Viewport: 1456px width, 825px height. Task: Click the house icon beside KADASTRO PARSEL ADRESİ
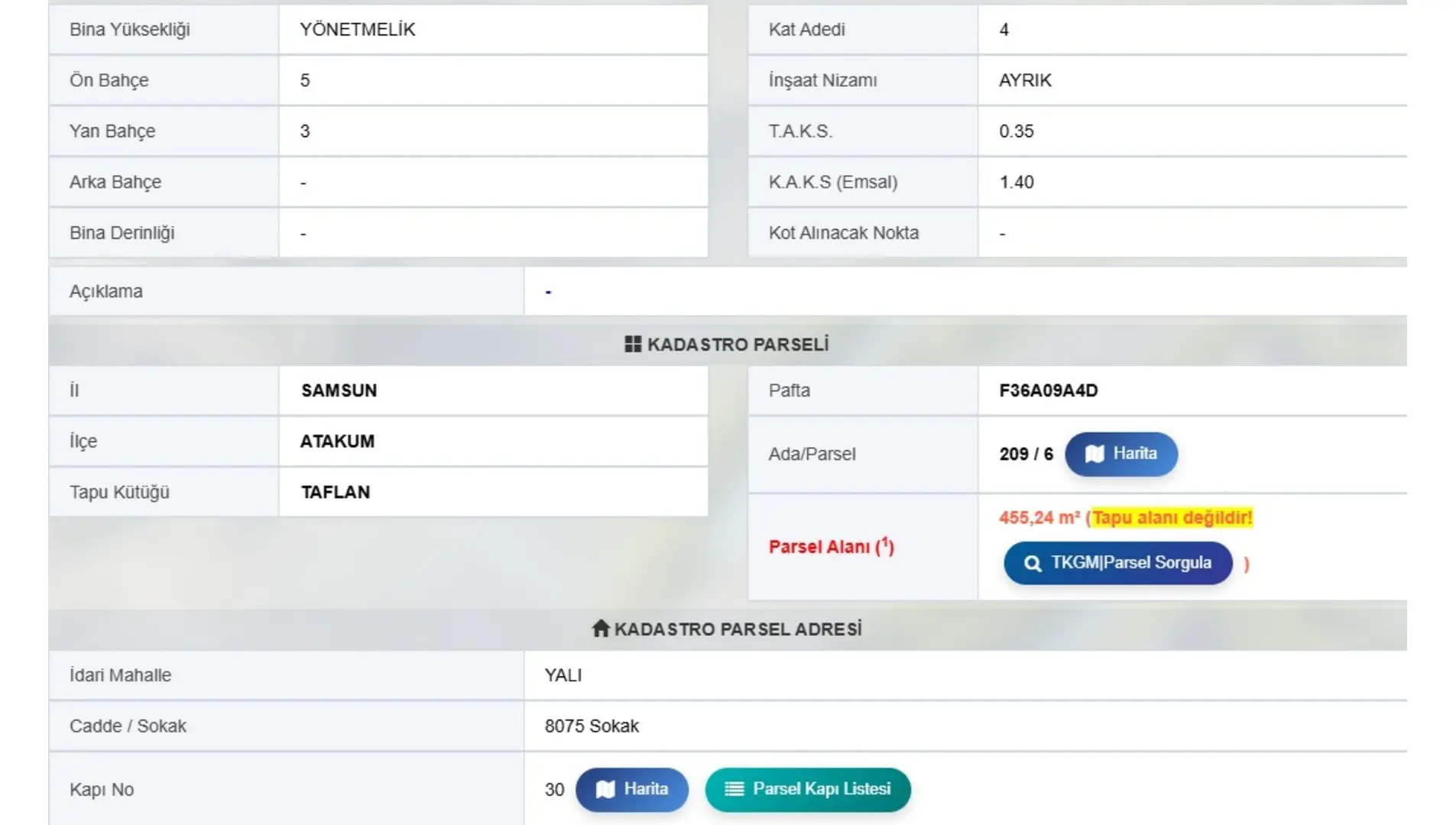[x=601, y=629]
